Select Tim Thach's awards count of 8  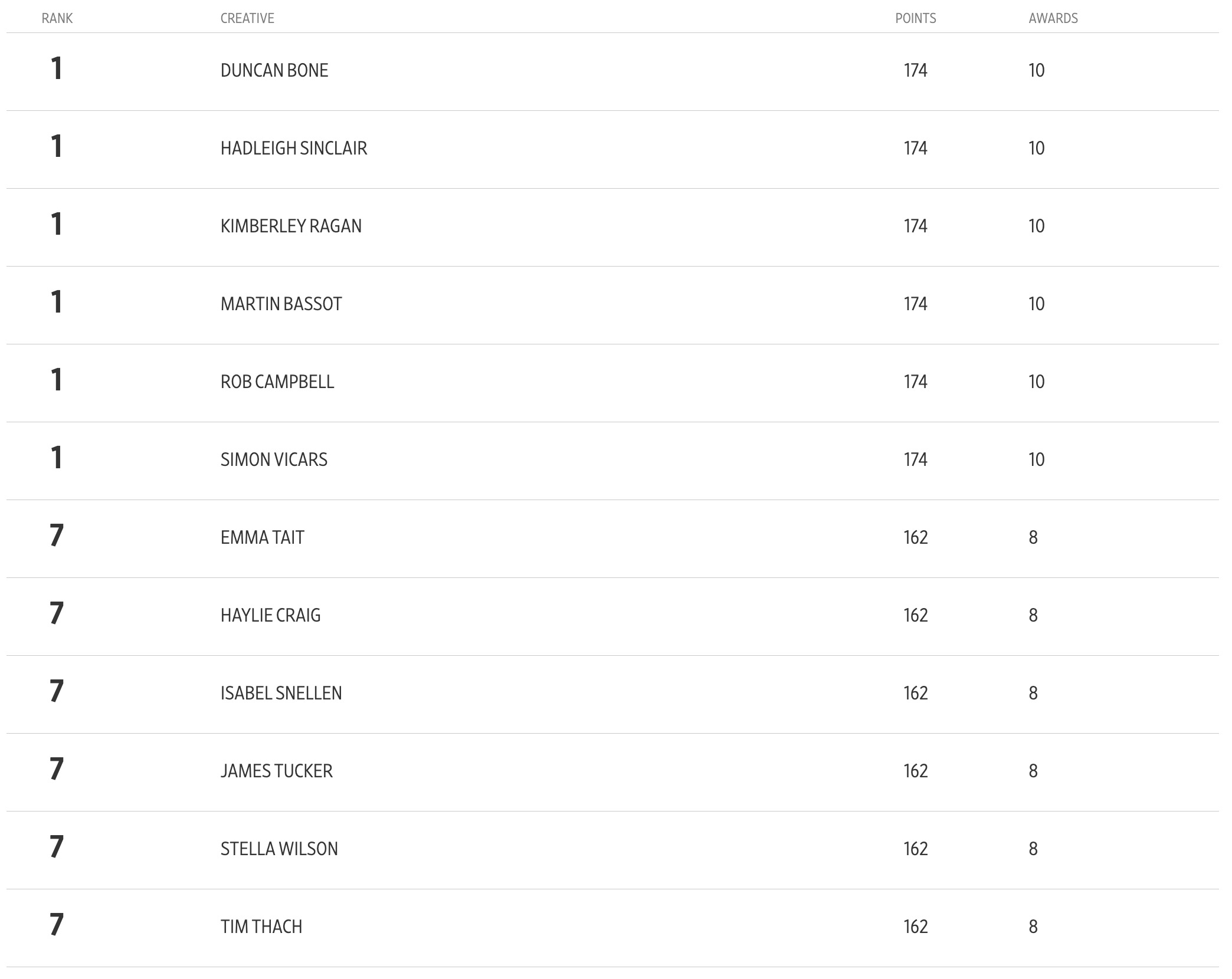(1033, 927)
